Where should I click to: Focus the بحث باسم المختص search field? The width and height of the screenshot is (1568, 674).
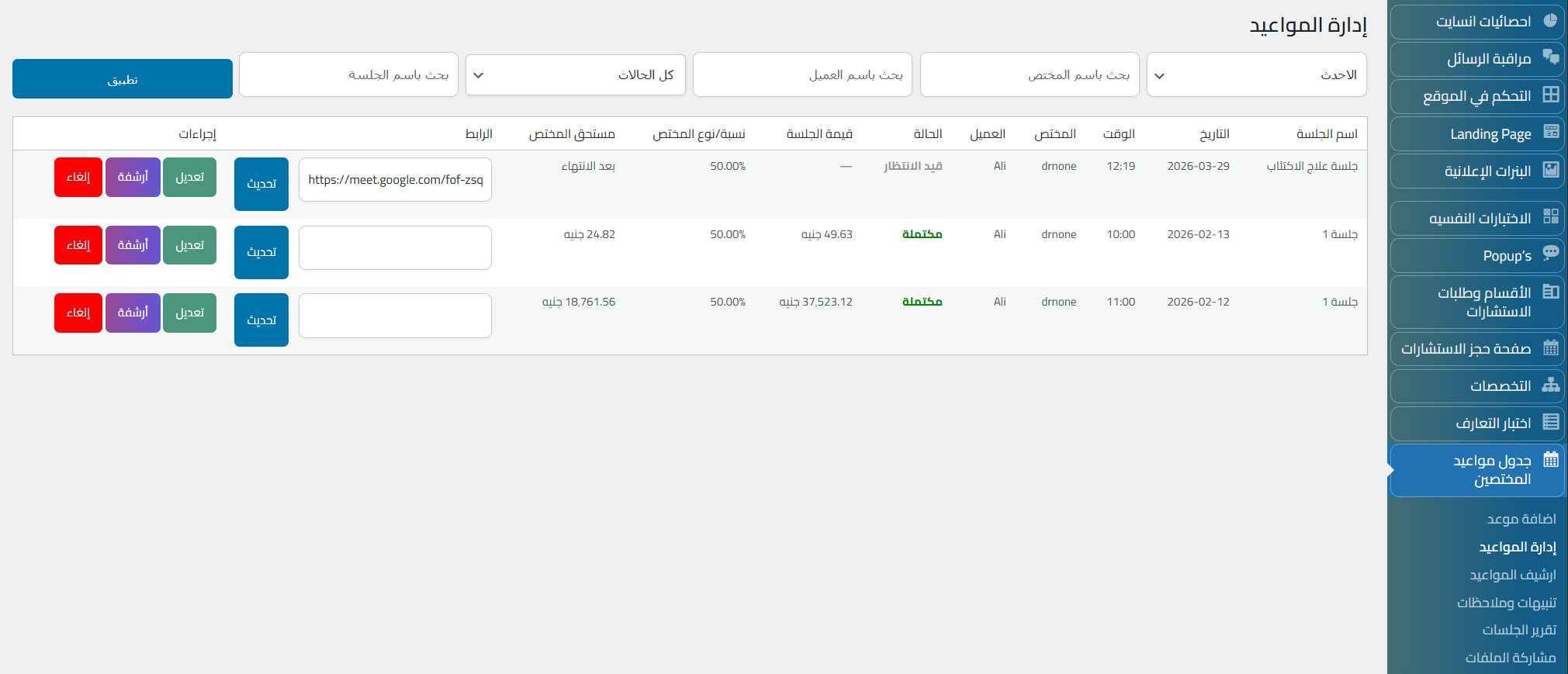pos(1029,75)
